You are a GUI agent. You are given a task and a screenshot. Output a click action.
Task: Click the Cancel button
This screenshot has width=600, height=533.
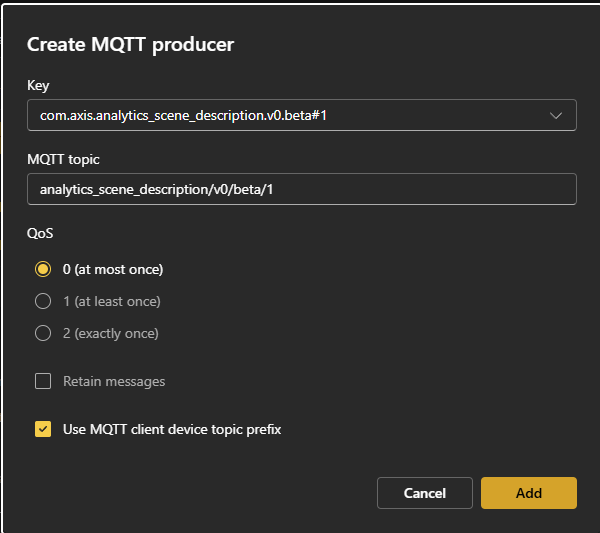click(425, 493)
